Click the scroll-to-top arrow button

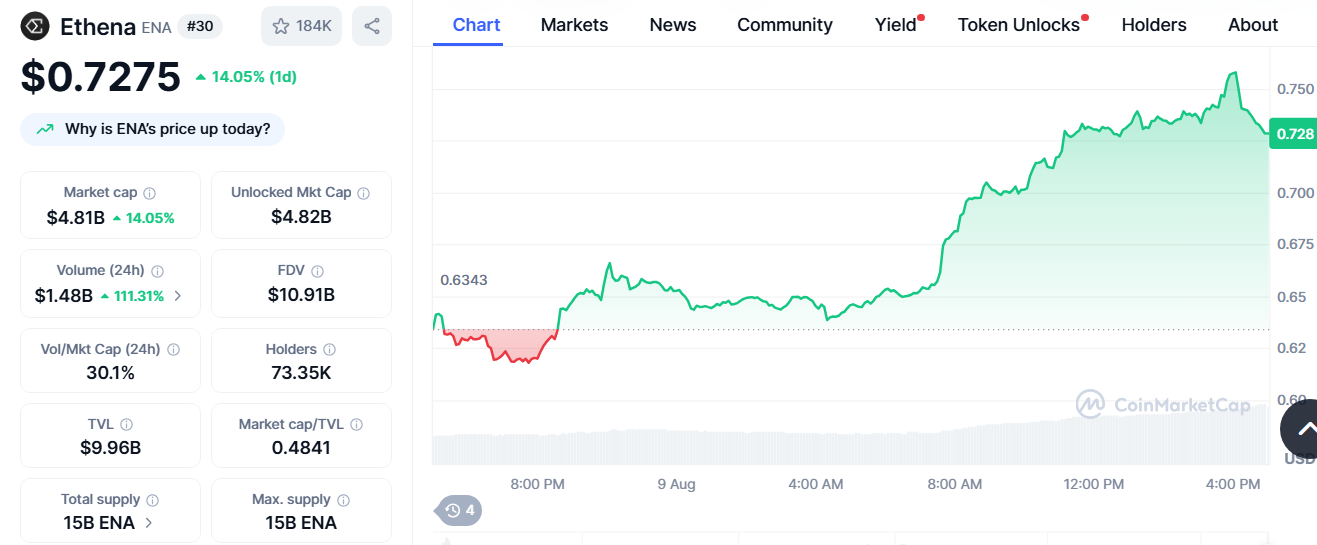click(x=1299, y=429)
